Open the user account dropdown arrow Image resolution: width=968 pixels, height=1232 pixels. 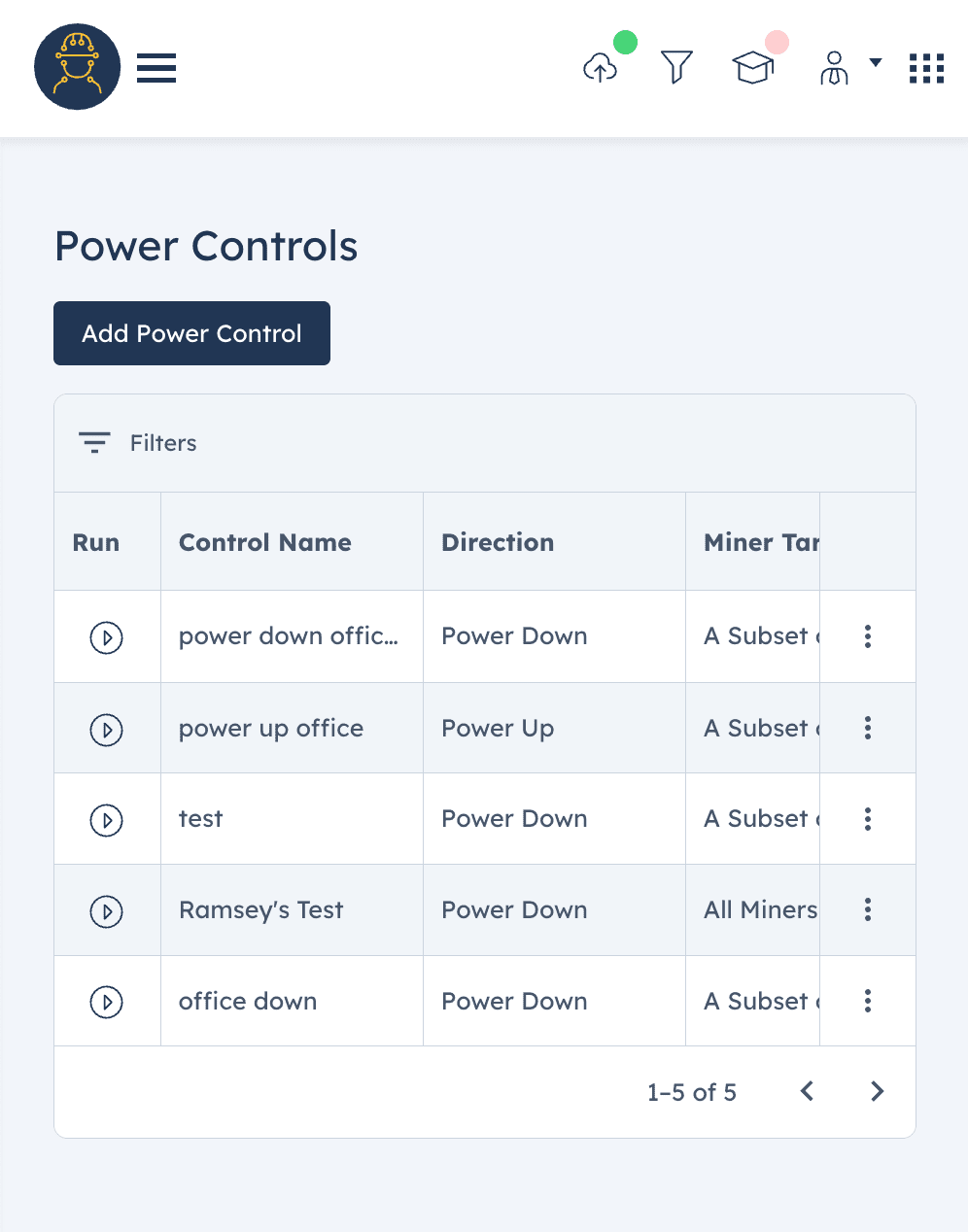click(x=876, y=62)
